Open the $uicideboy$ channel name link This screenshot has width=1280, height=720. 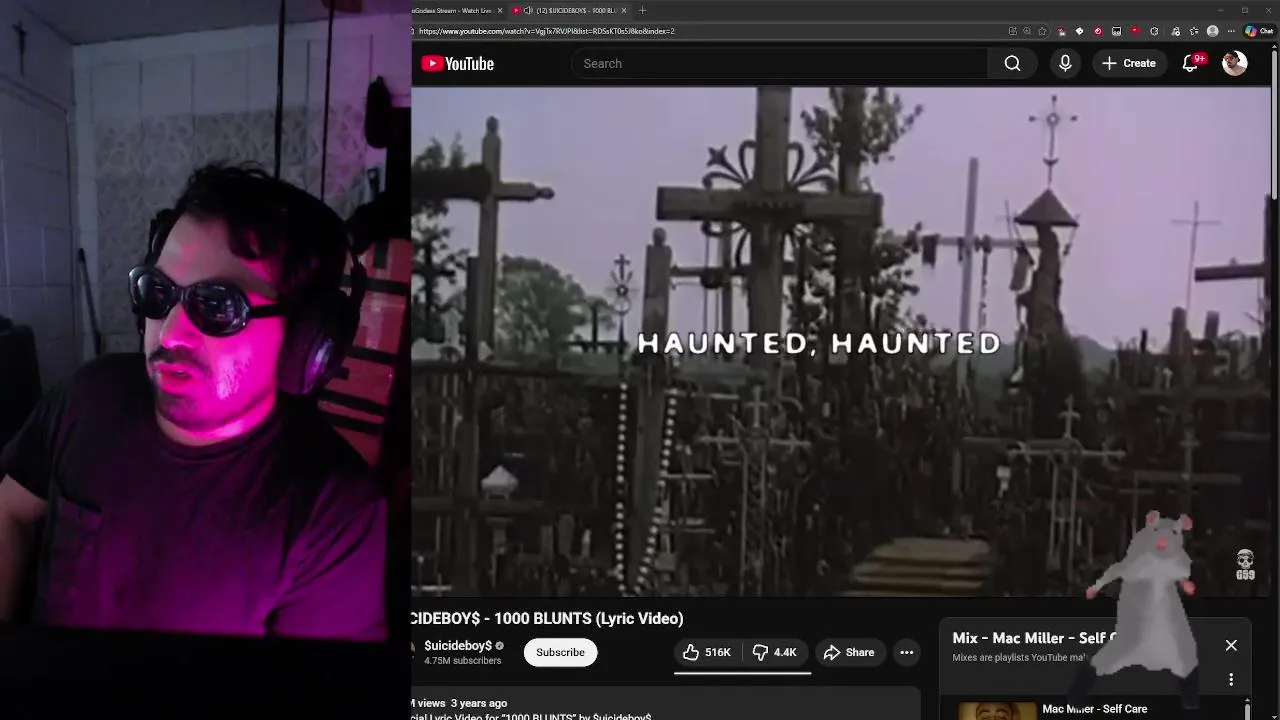point(458,646)
